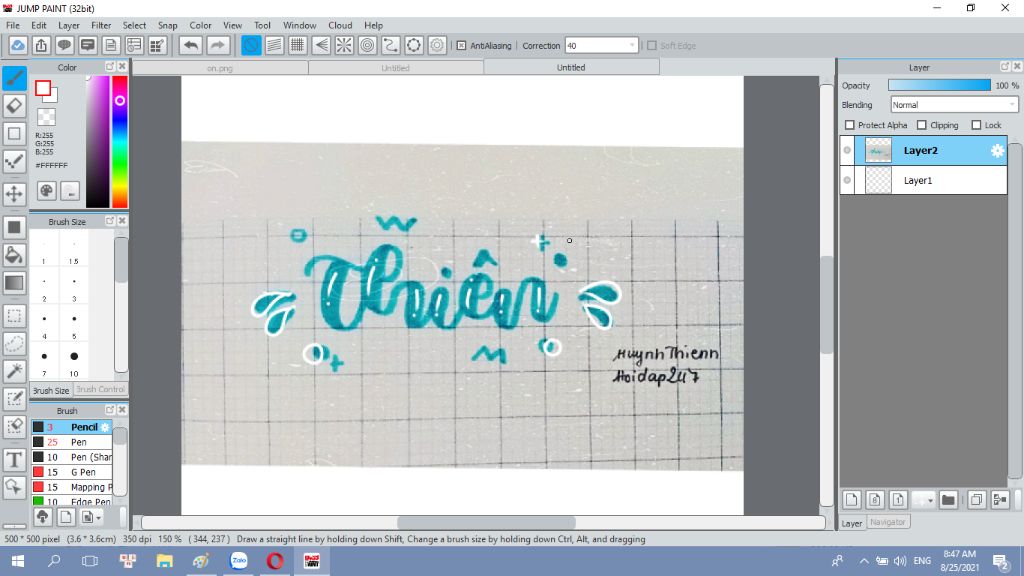Open the color palette icon in Color panel

pyautogui.click(x=46, y=191)
